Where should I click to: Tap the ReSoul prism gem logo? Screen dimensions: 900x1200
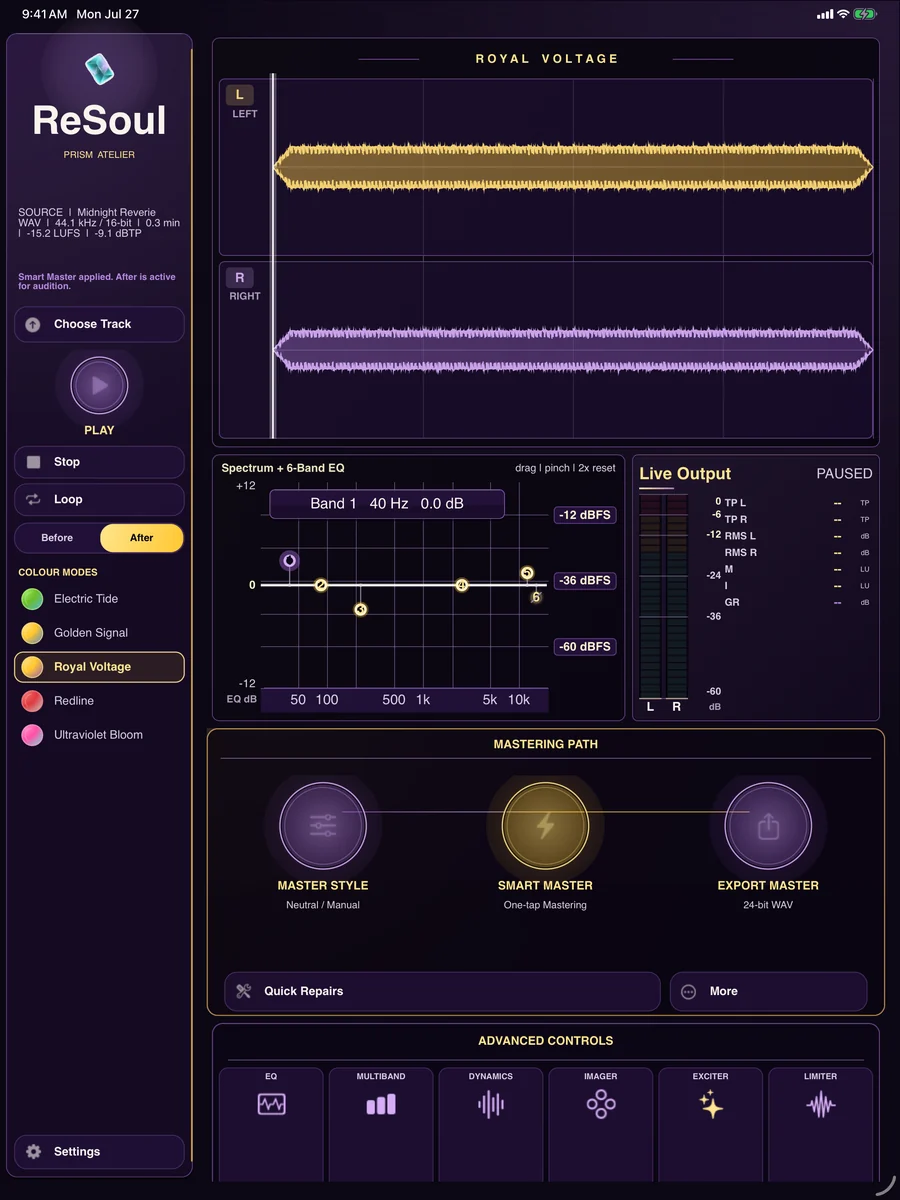coord(100,70)
